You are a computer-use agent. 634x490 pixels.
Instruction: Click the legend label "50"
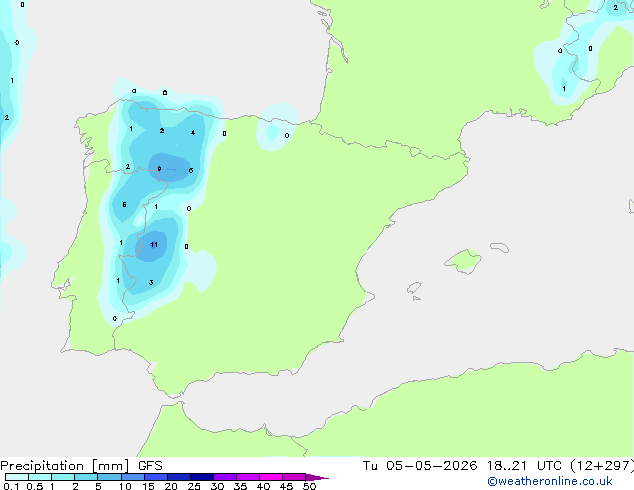coord(309,486)
